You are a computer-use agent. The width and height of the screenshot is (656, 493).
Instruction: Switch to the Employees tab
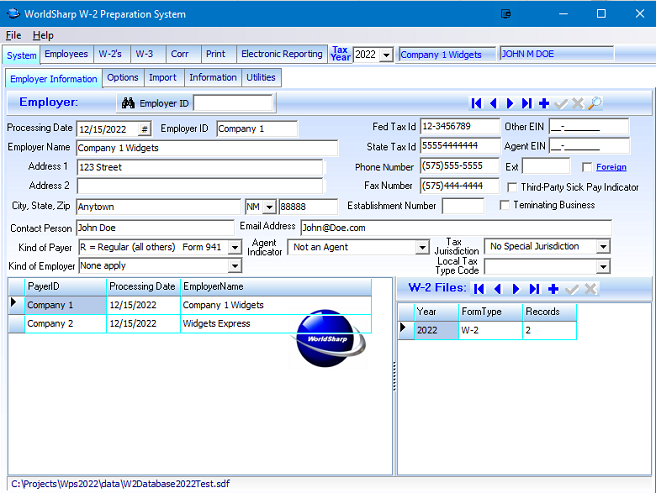click(x=66, y=54)
